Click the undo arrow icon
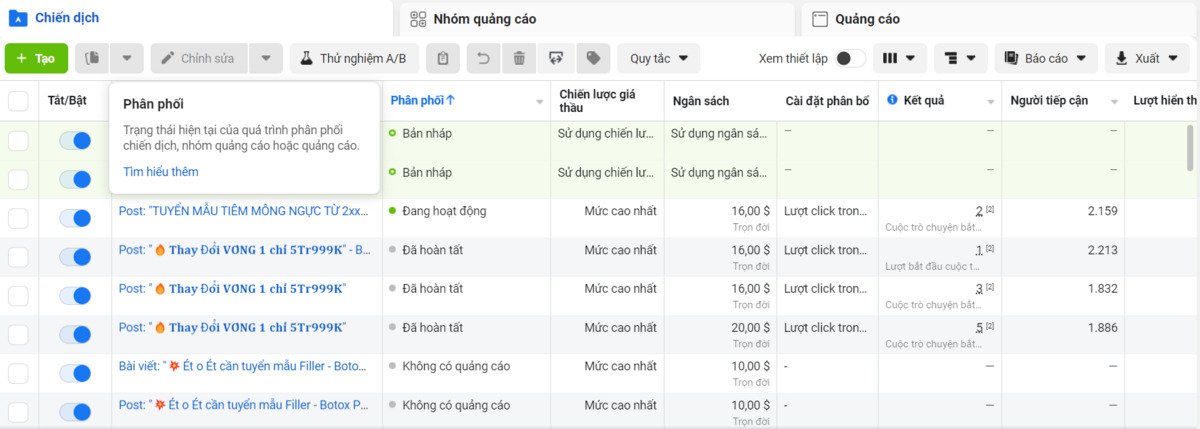The image size is (1200, 429). click(484, 59)
